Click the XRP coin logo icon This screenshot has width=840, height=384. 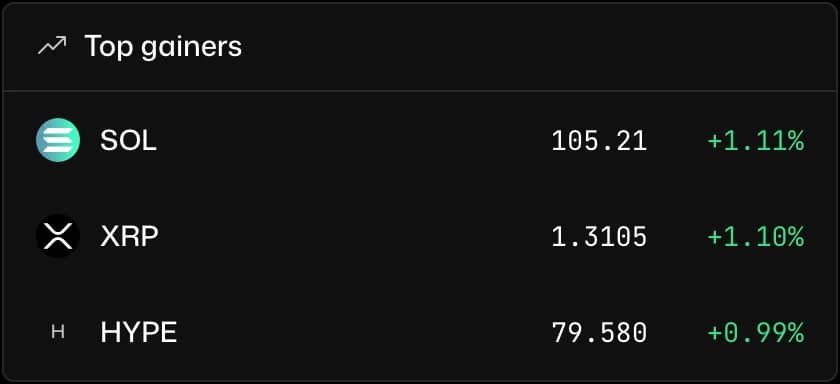point(58,236)
